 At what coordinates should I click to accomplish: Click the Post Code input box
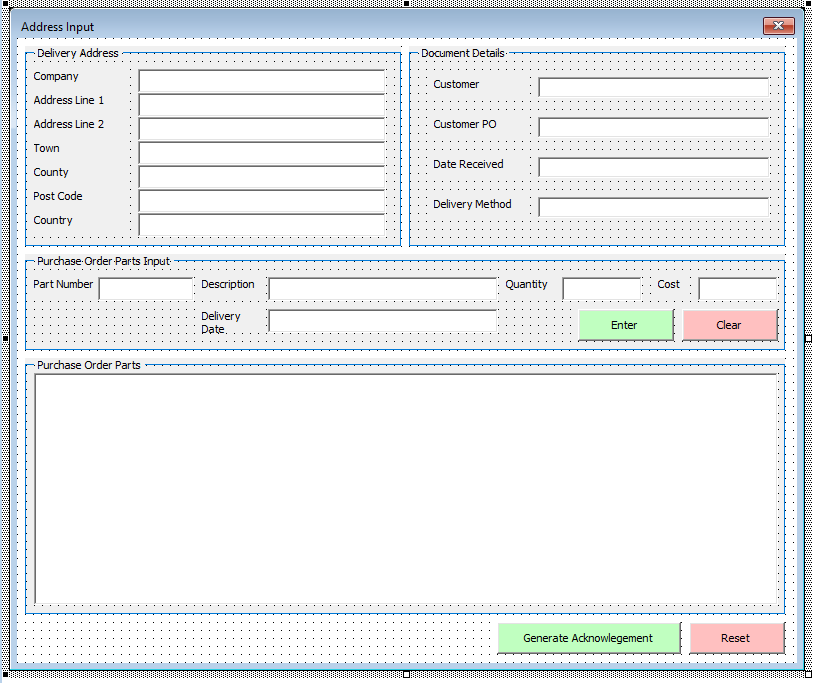(261, 201)
